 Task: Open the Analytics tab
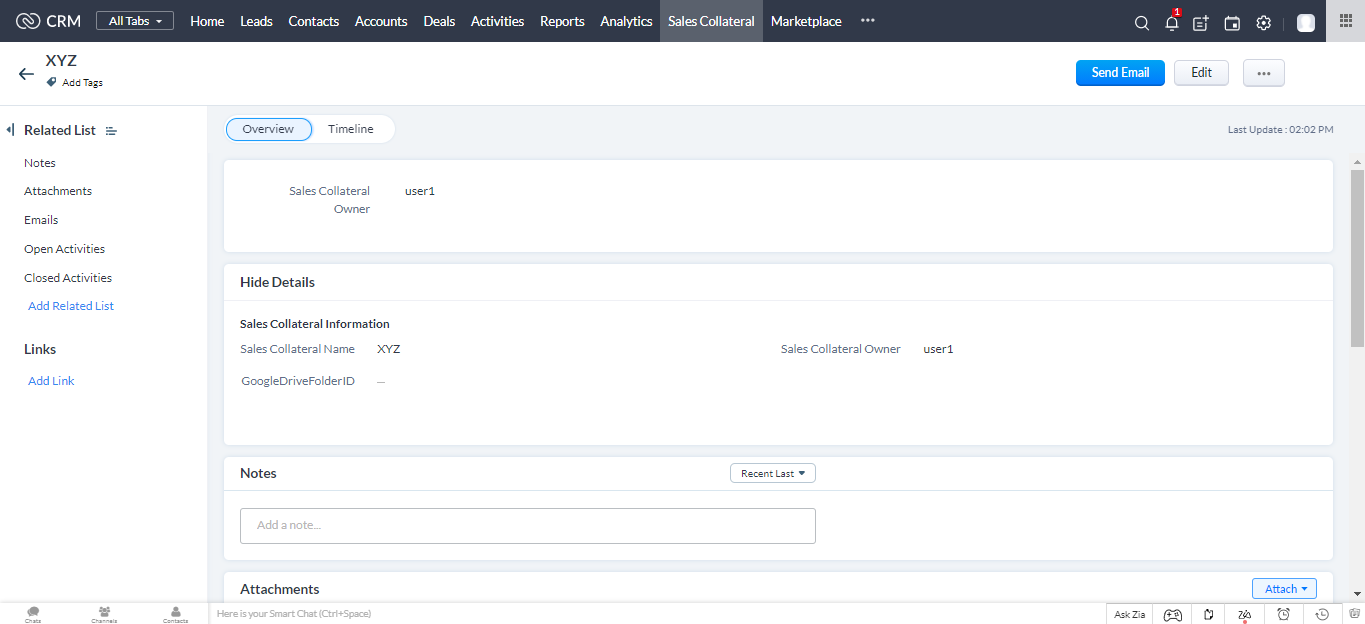(x=626, y=21)
